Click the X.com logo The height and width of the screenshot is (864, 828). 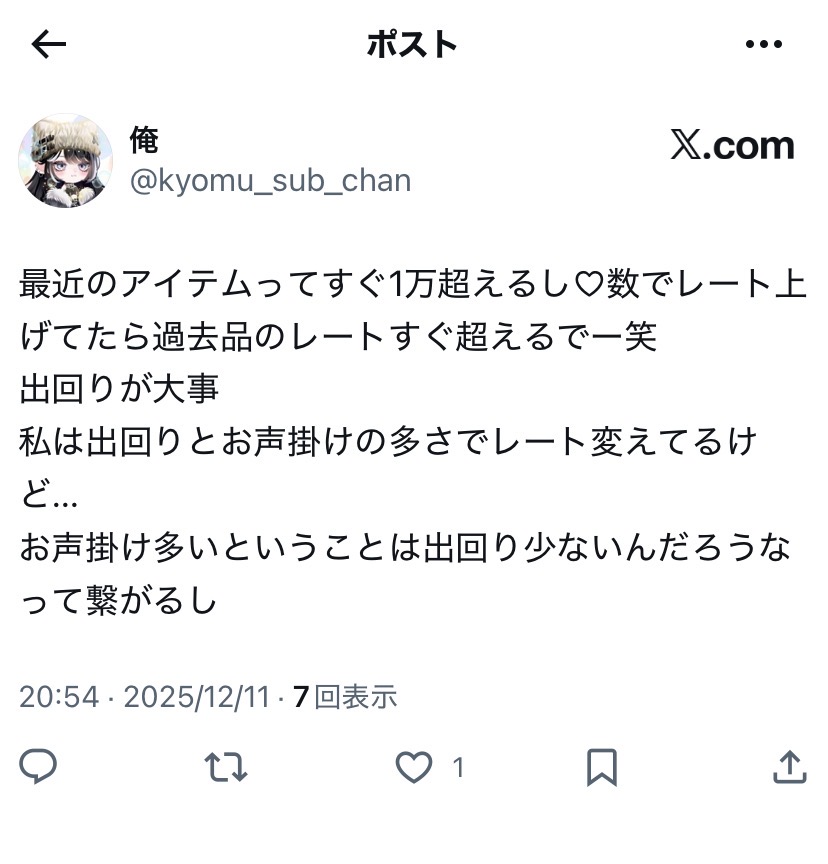coord(732,145)
